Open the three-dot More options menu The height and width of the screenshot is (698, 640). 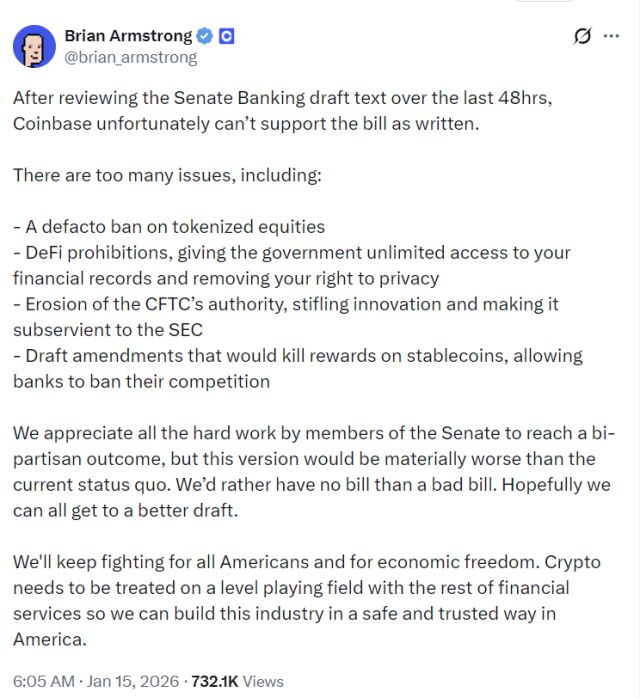pos(612,37)
